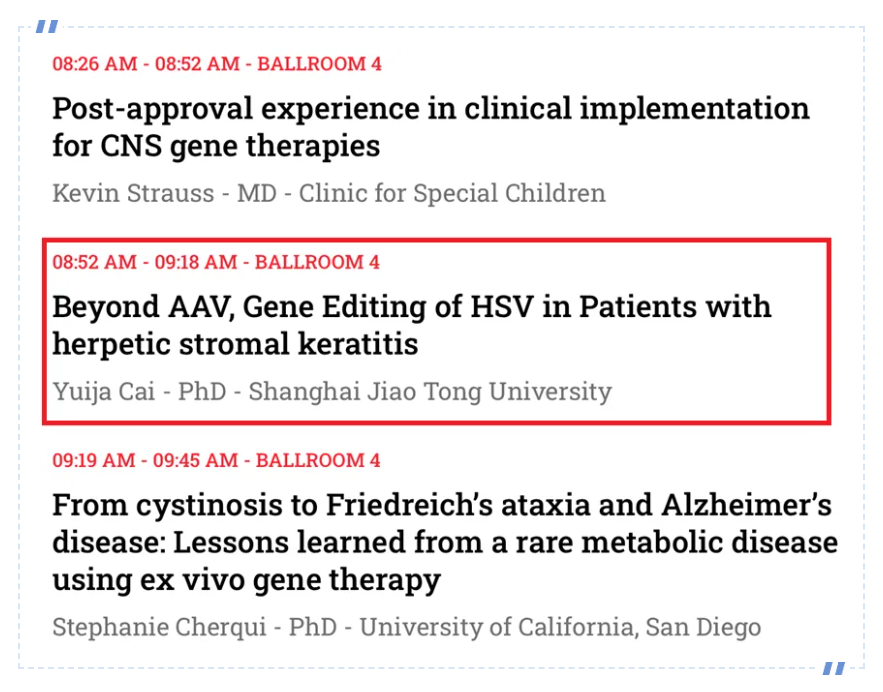Image resolution: width=883 pixels, height=692 pixels.
Task: Click the 08:52 AM - 09:18 AM time slot
Action: (145, 263)
